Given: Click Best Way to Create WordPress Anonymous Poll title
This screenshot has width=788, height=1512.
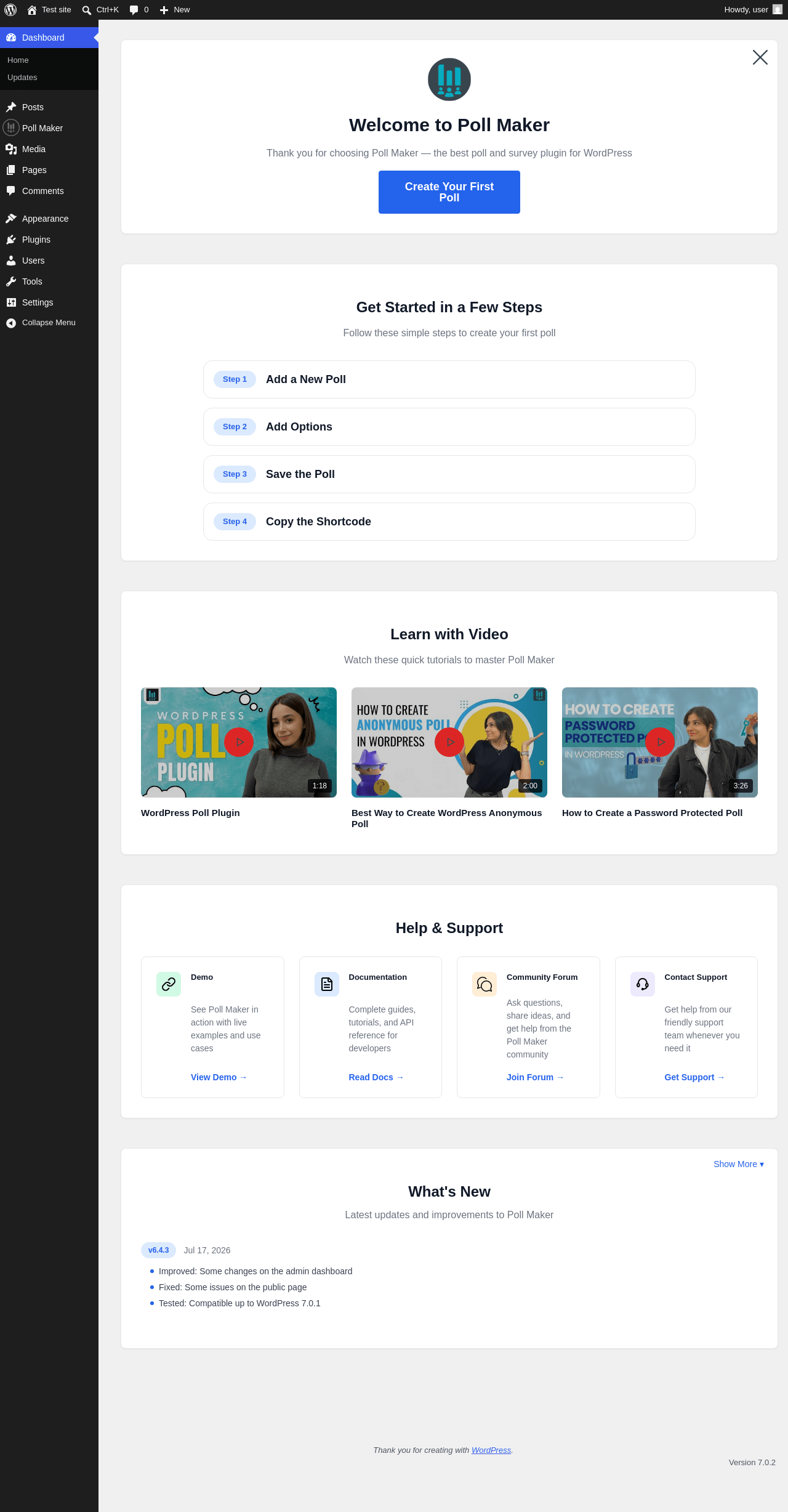Looking at the screenshot, I should click(447, 819).
